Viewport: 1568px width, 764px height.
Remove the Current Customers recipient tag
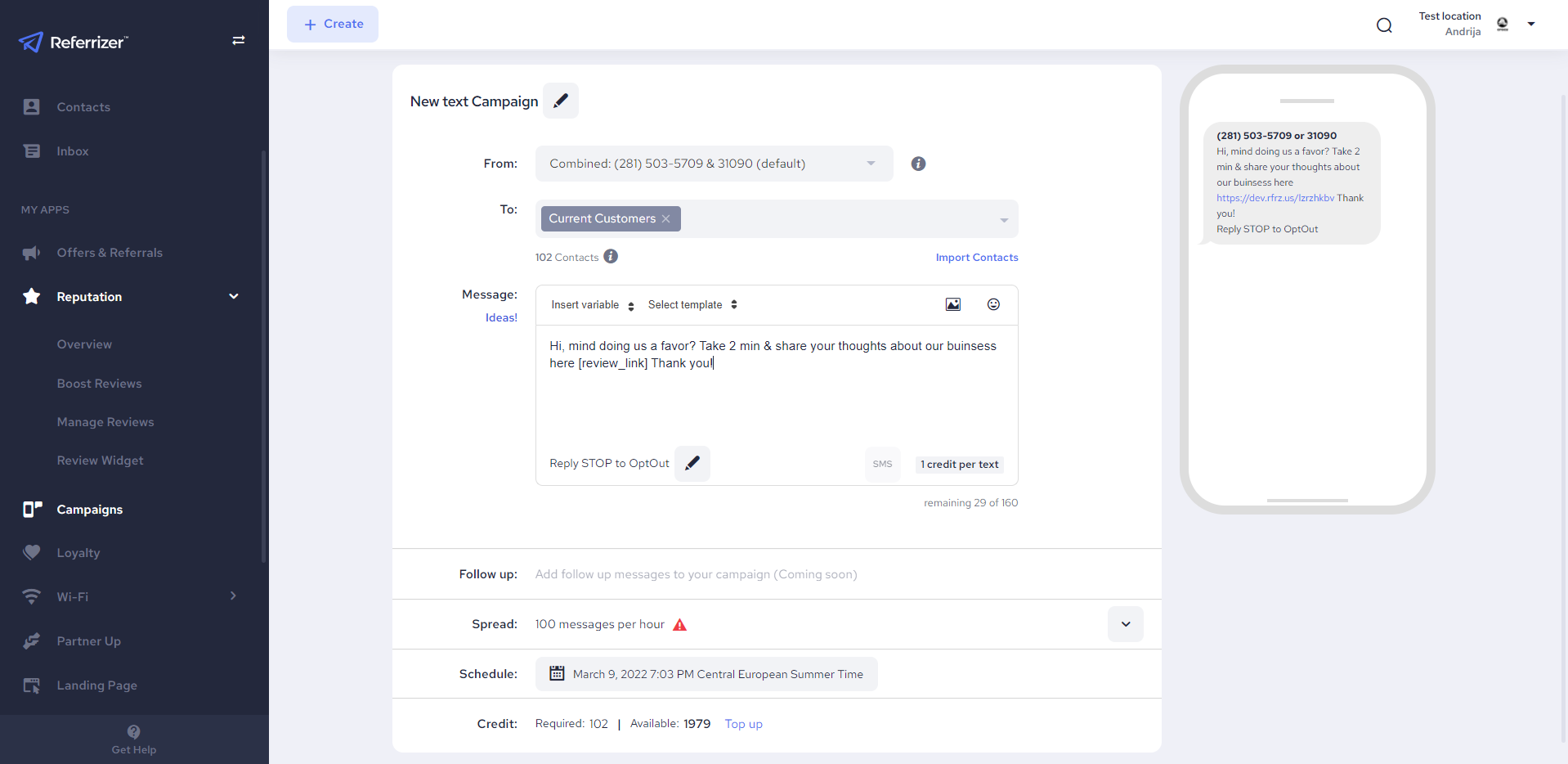coord(666,218)
